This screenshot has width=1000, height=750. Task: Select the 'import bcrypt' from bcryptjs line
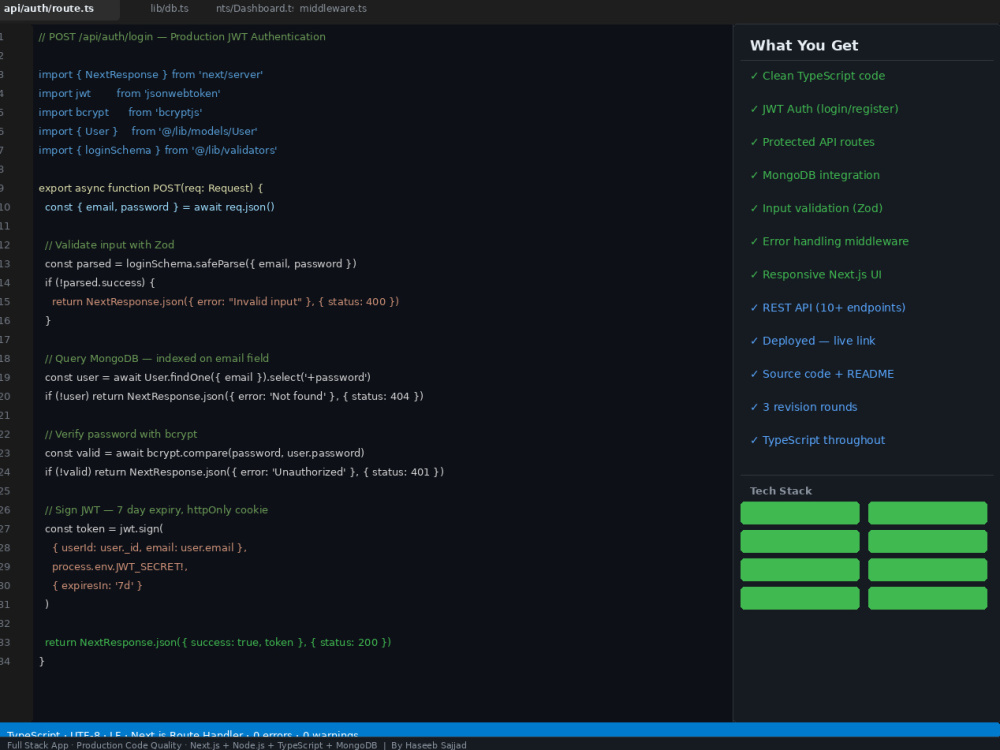pyautogui.click(x=121, y=112)
